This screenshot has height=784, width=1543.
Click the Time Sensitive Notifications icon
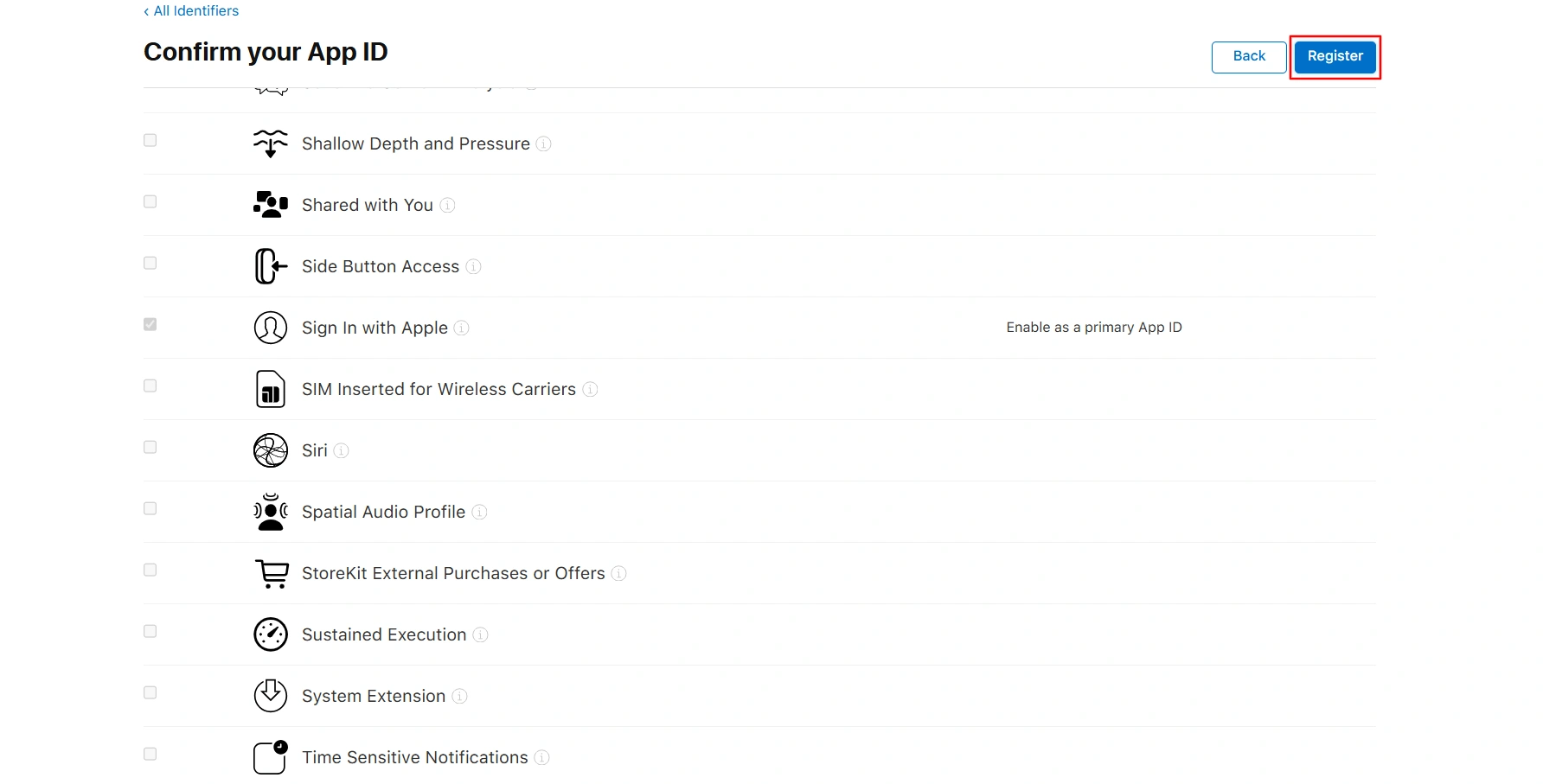pos(271,757)
